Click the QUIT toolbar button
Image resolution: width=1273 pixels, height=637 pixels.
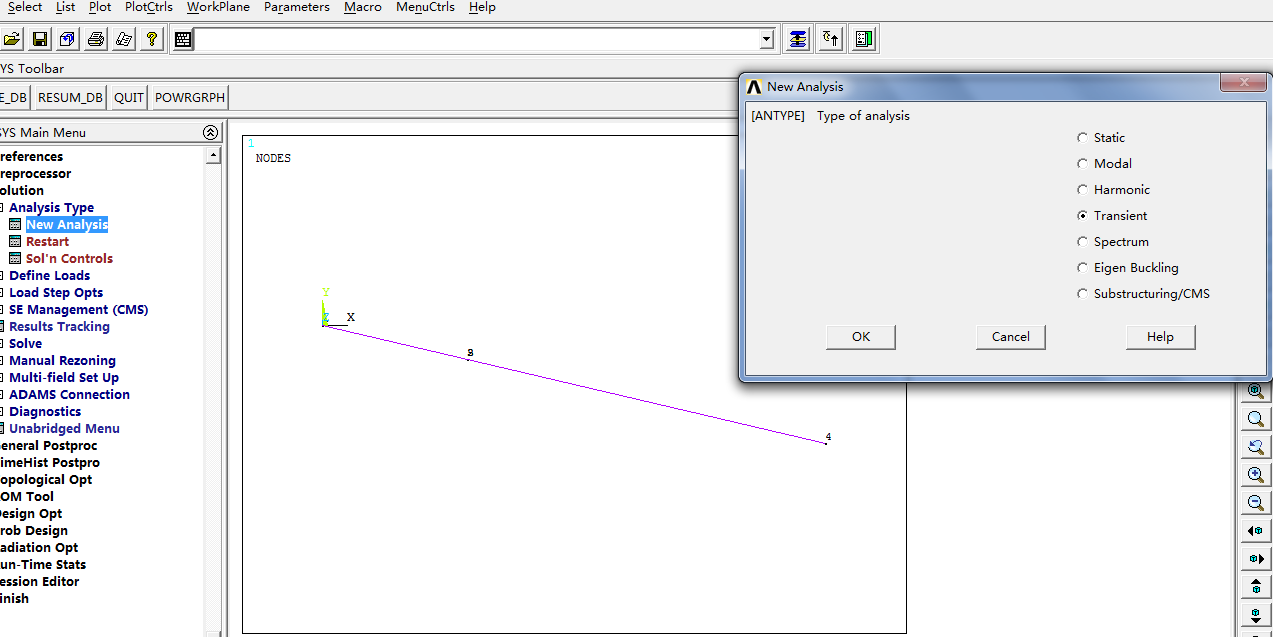(129, 97)
